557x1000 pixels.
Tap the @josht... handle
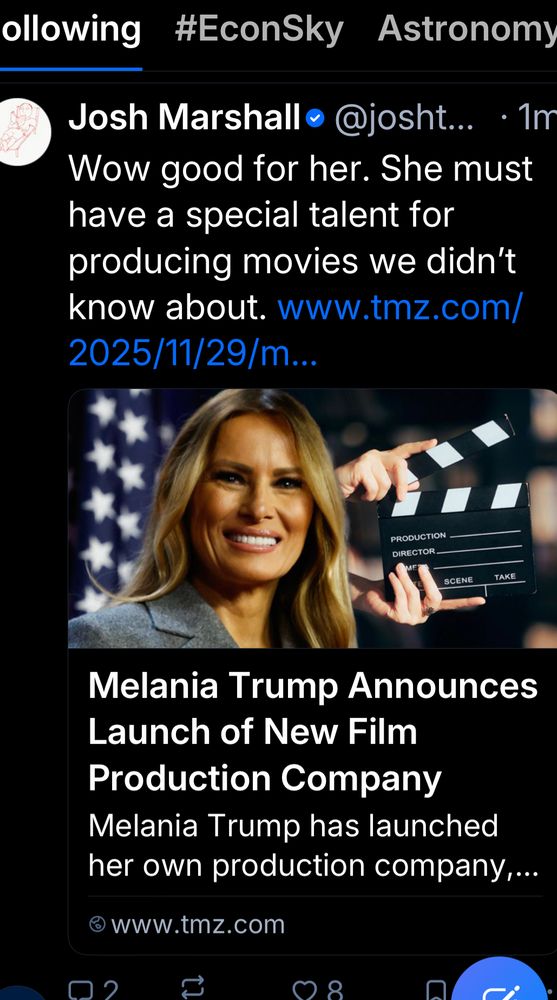coord(404,119)
